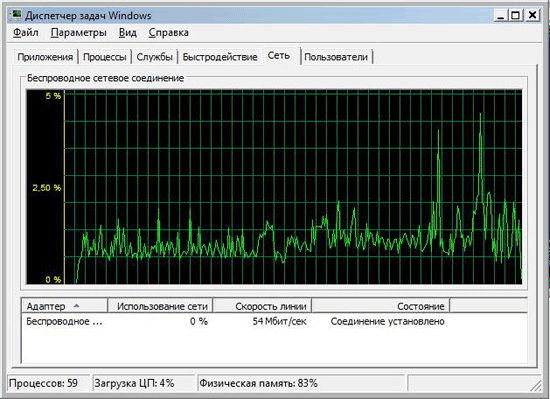Sort by the Адаптер column header
This screenshot has width=550, height=399.
pos(65,306)
